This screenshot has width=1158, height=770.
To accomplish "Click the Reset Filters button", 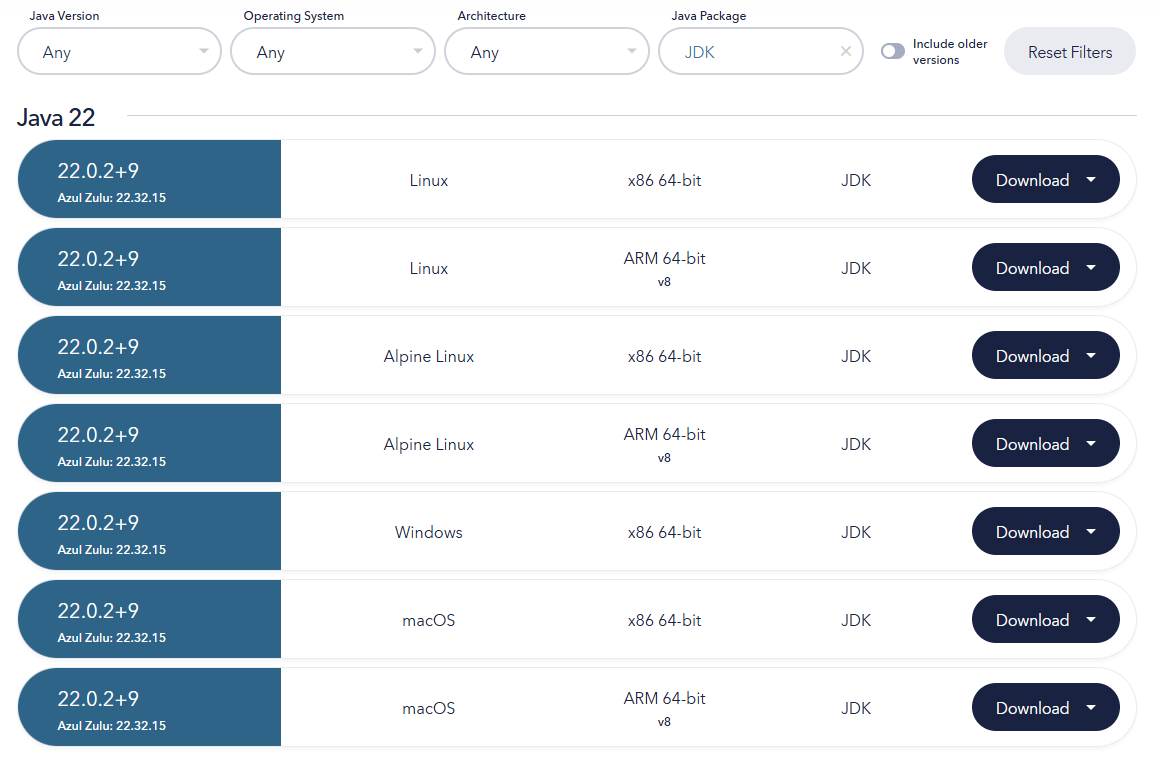I will coord(1069,52).
